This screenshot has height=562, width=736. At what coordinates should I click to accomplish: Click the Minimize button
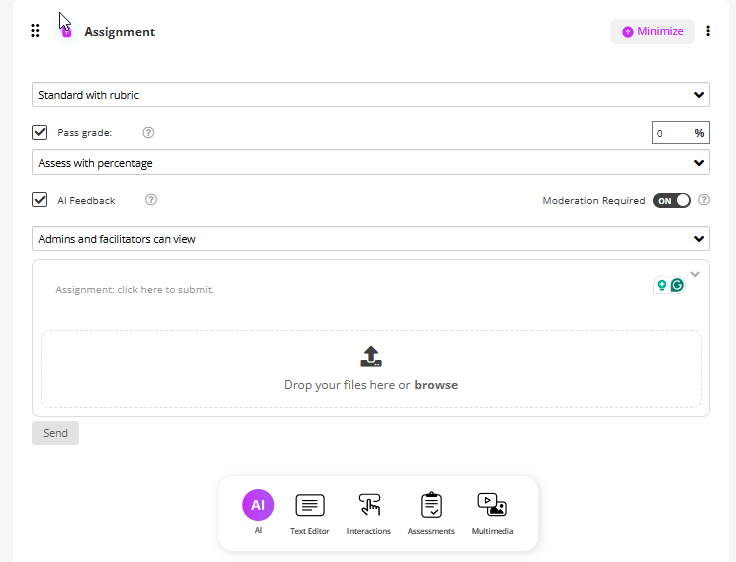coord(652,31)
